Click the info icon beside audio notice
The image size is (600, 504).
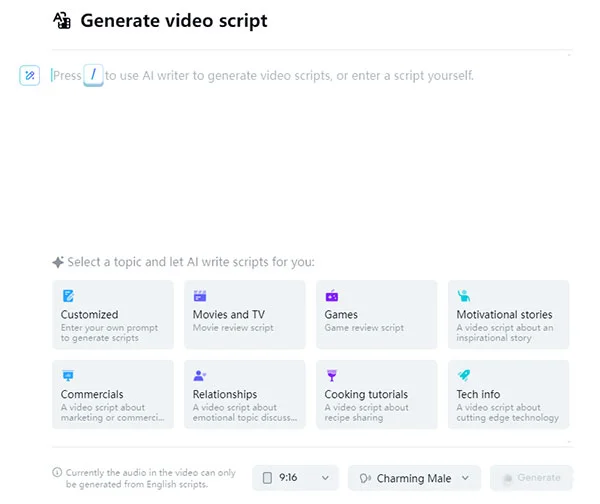tap(57, 472)
